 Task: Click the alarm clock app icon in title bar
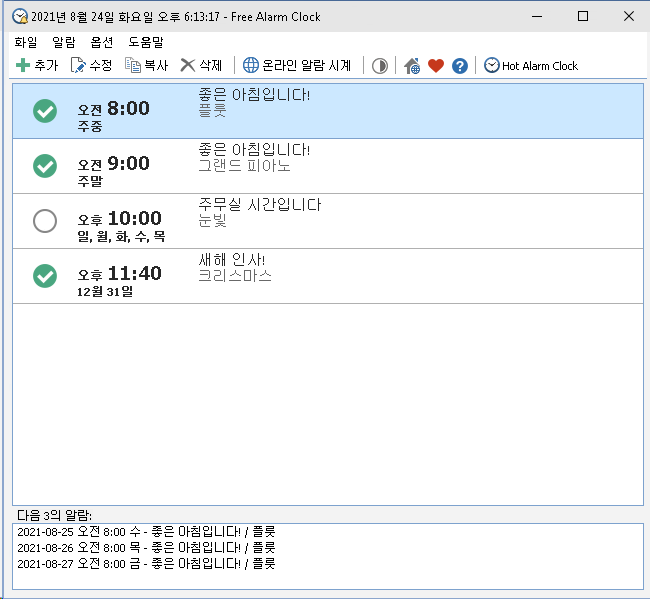(x=19, y=17)
